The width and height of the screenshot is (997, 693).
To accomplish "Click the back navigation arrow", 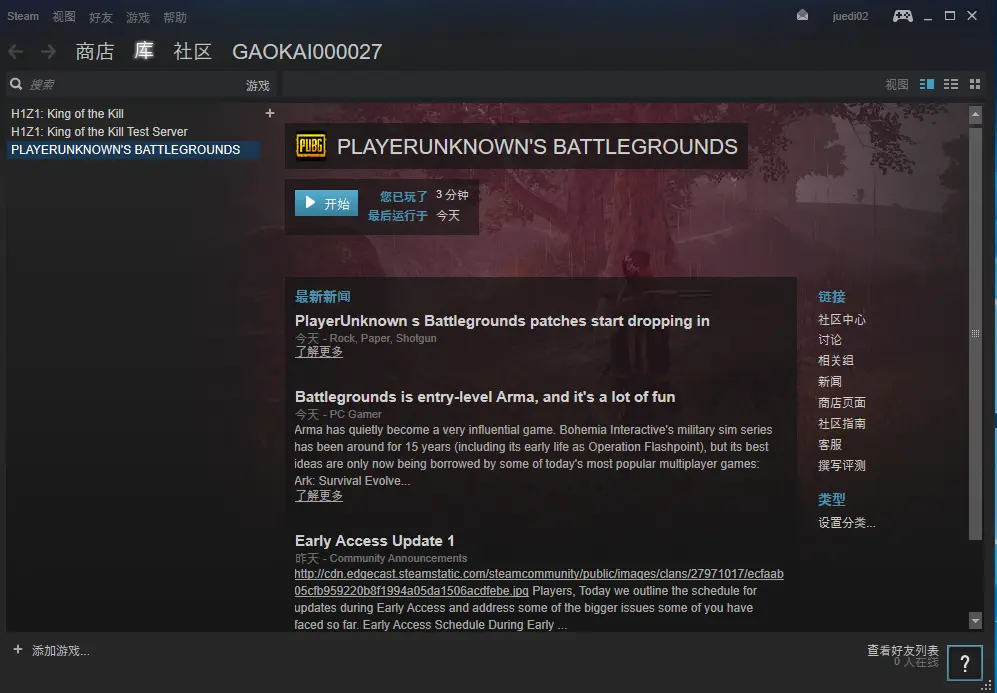I will coord(16,51).
